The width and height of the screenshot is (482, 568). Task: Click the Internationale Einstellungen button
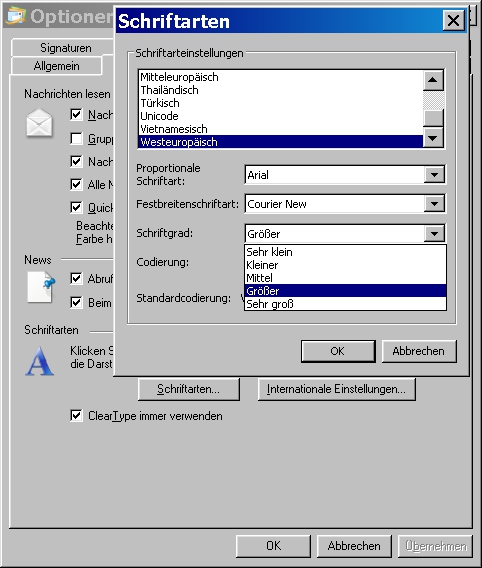[x=336, y=389]
